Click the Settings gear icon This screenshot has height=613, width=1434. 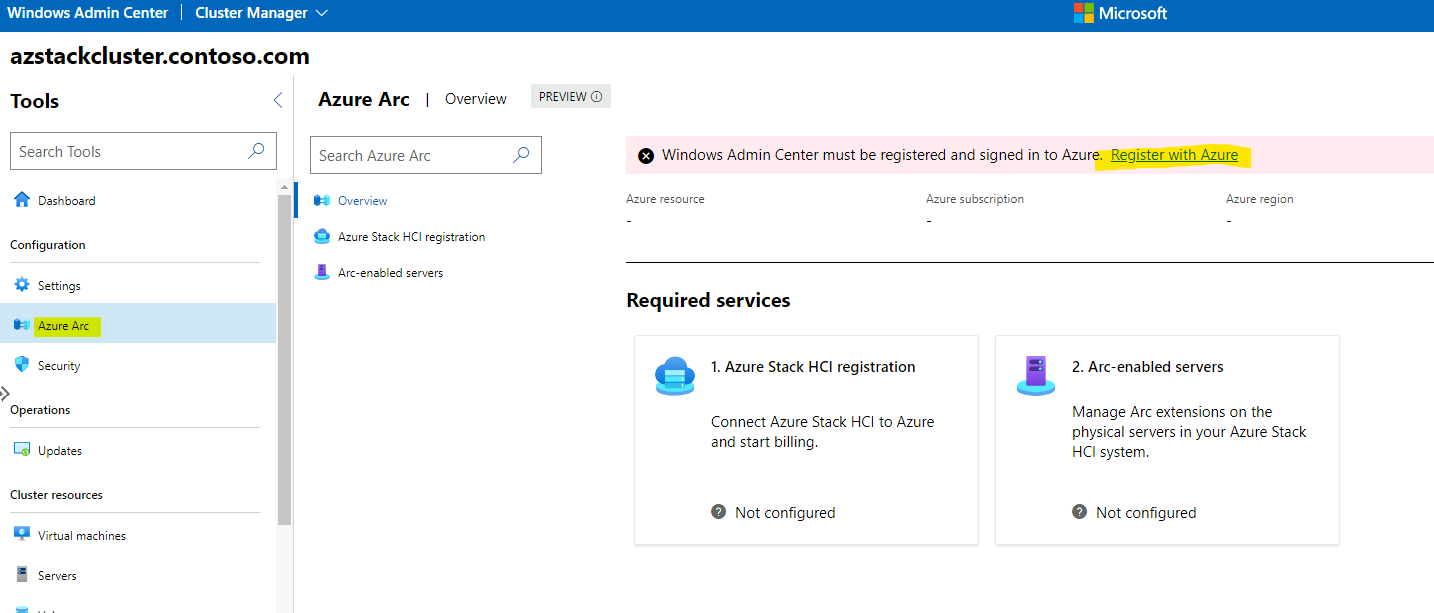(22, 285)
